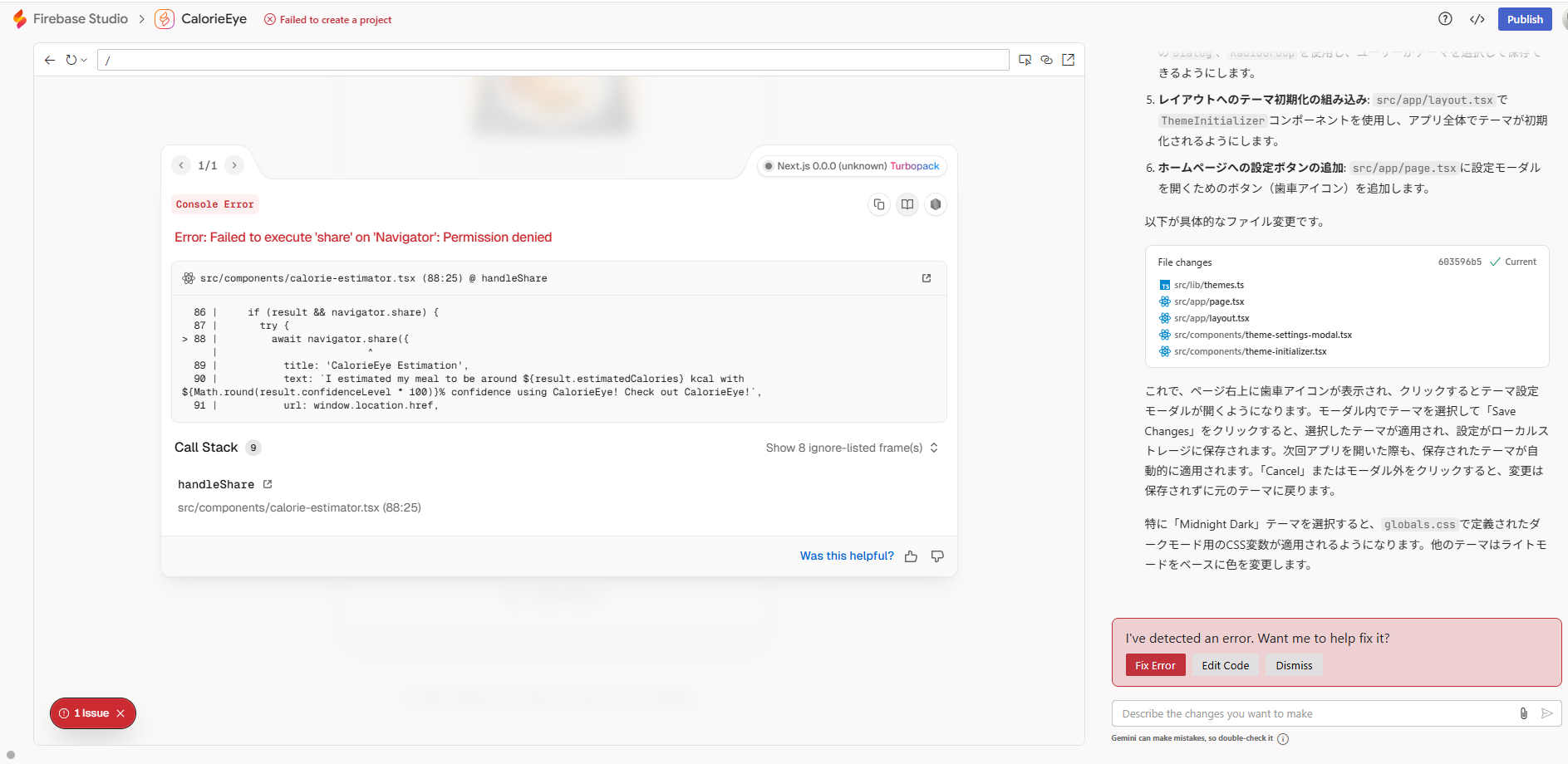
Task: Go to next error arrow
Action: coord(234,165)
